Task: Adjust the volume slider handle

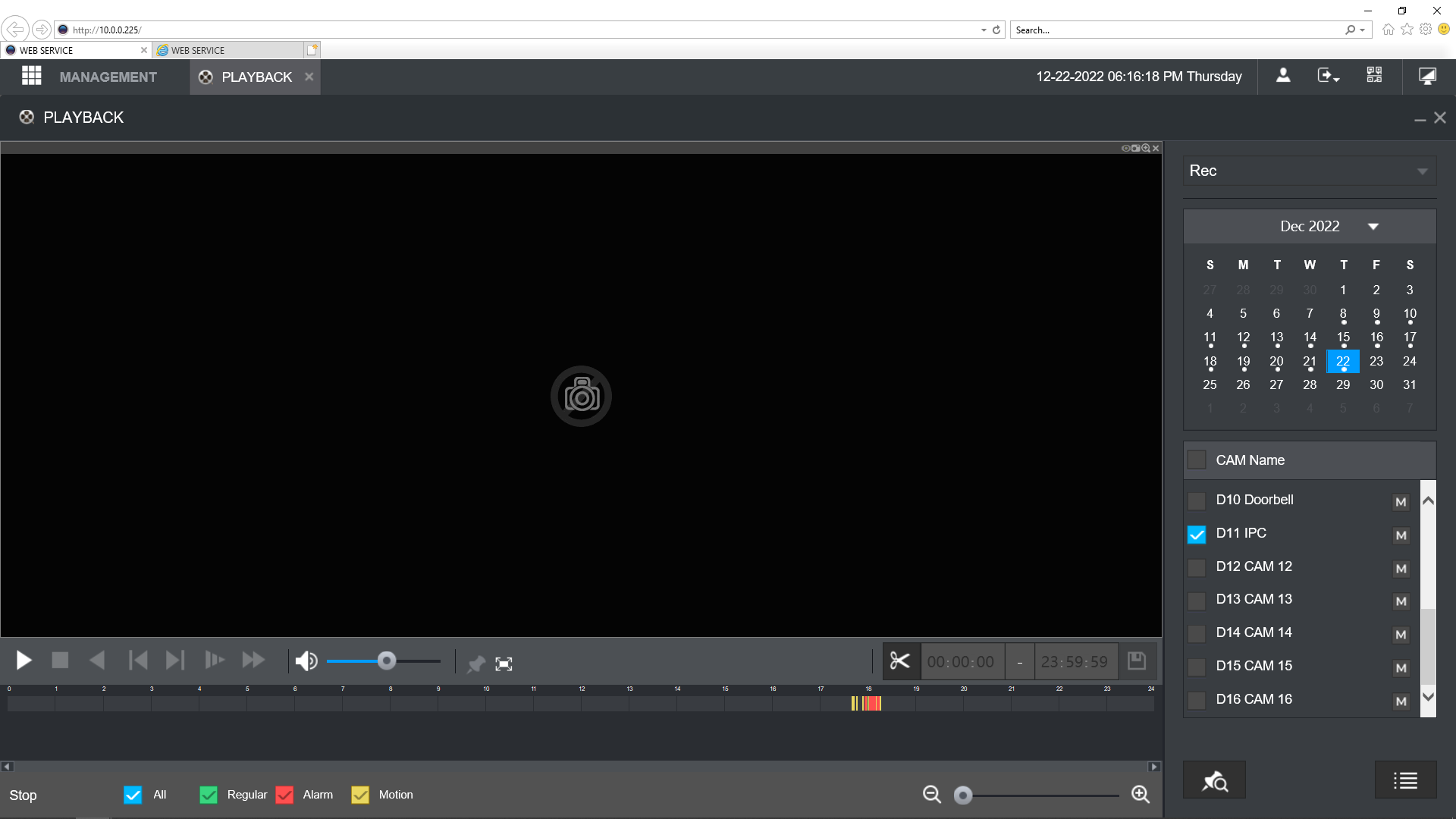Action: point(387,661)
